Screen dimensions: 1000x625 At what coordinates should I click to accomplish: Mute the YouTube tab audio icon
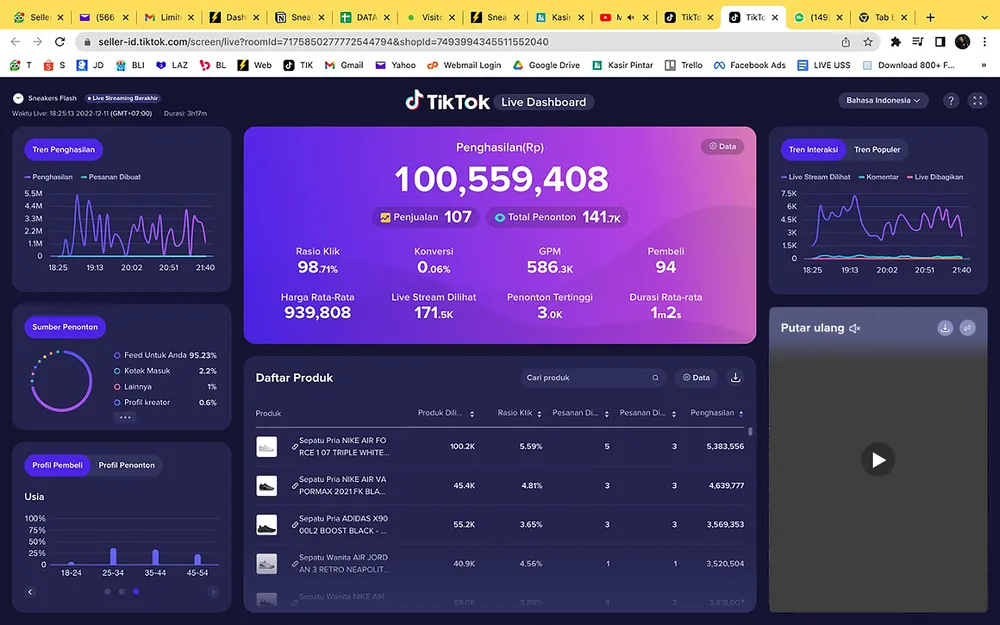coord(631,17)
